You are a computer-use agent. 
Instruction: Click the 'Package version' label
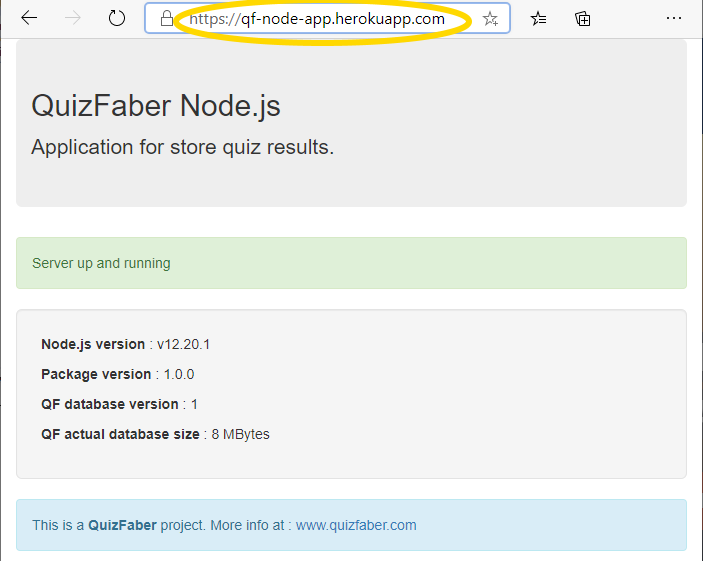[96, 374]
